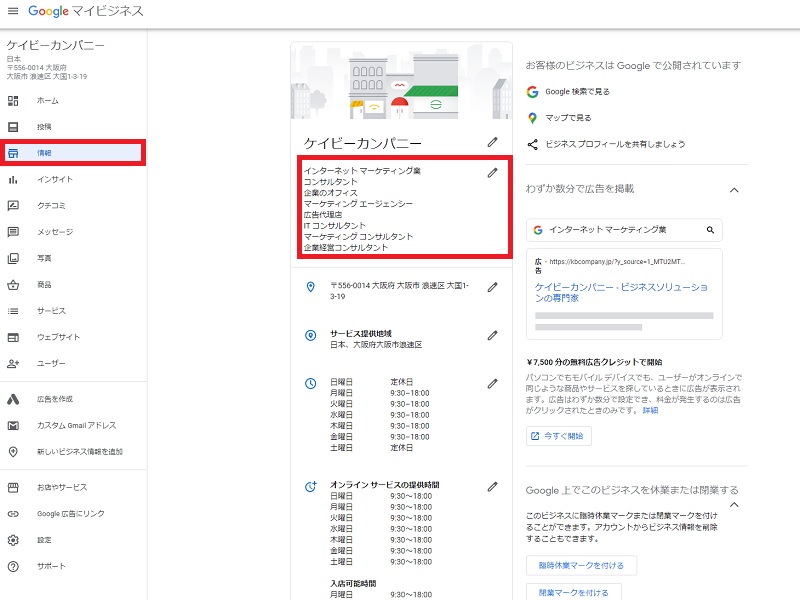Click the Google 広告にリンク link icon
Image resolution: width=800 pixels, height=600 pixels.
pos(13,514)
